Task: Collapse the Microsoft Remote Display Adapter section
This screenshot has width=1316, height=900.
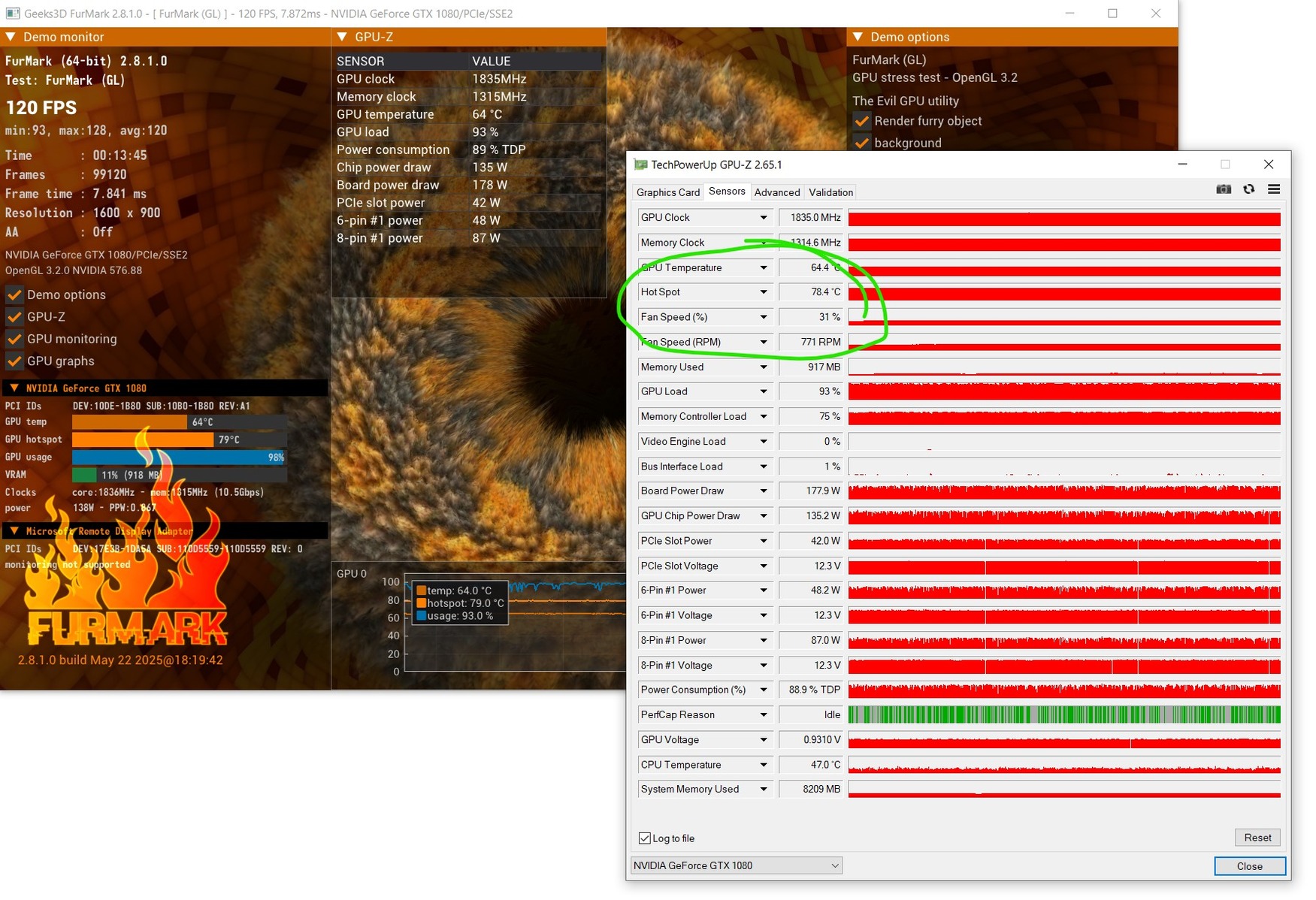Action: 14,531
